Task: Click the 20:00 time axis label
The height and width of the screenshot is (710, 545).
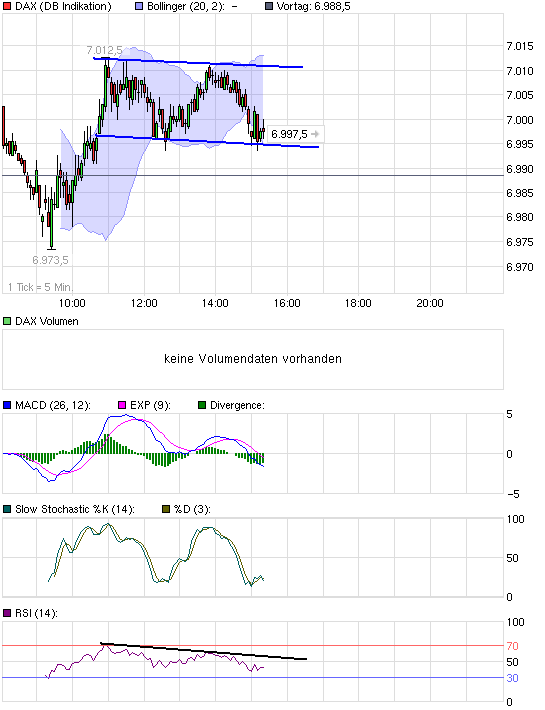Action: [430, 303]
